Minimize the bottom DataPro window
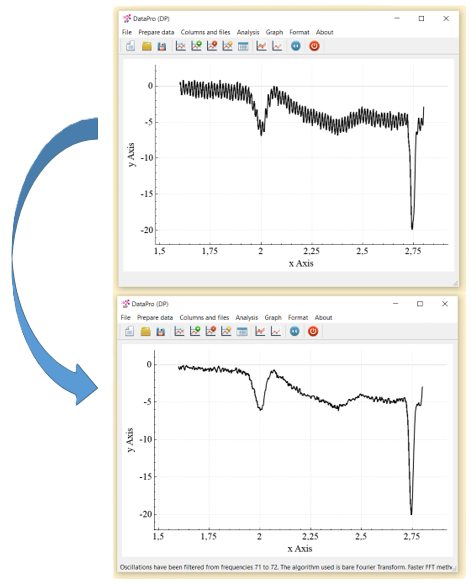The width and height of the screenshot is (473, 584). click(396, 304)
